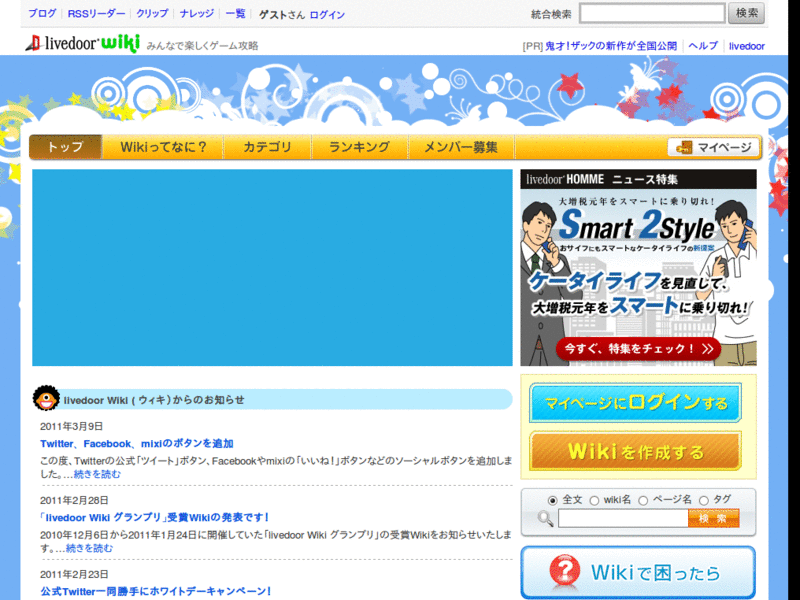Screen dimensions: 800x600
Task: Click the 2011年2月23日 date text
Action: 74,574
